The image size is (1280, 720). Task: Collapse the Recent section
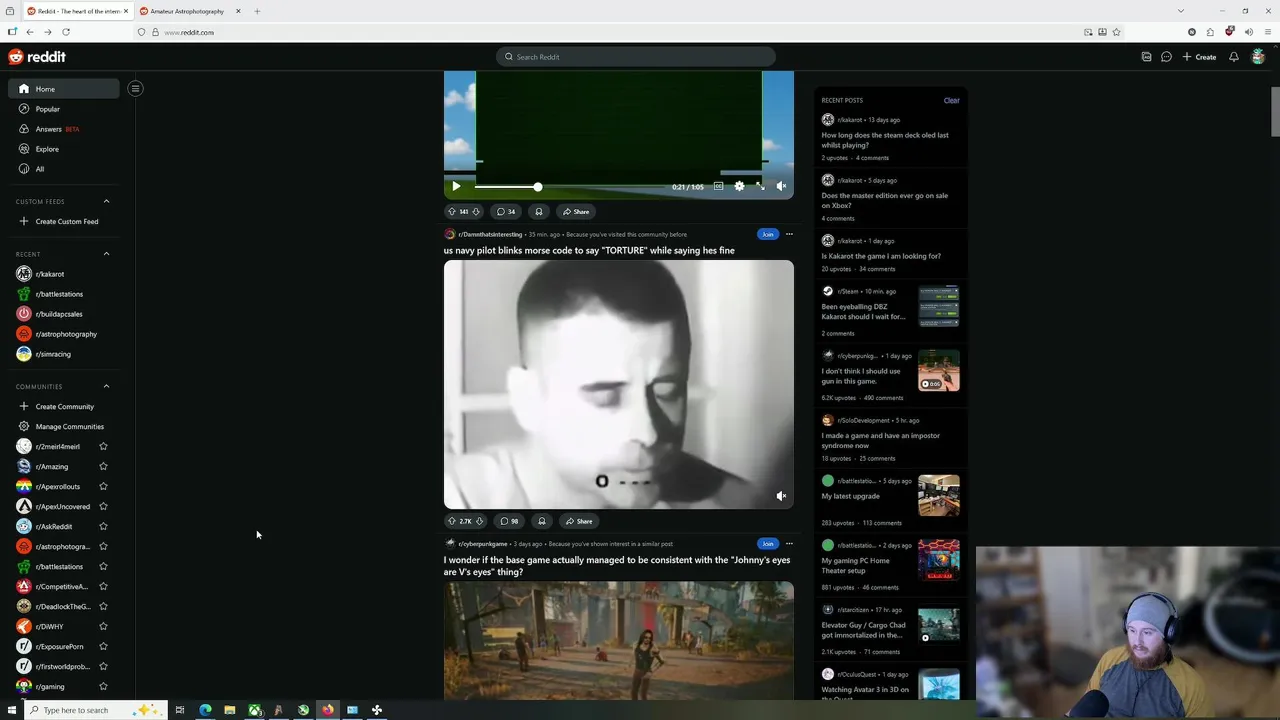click(x=106, y=254)
